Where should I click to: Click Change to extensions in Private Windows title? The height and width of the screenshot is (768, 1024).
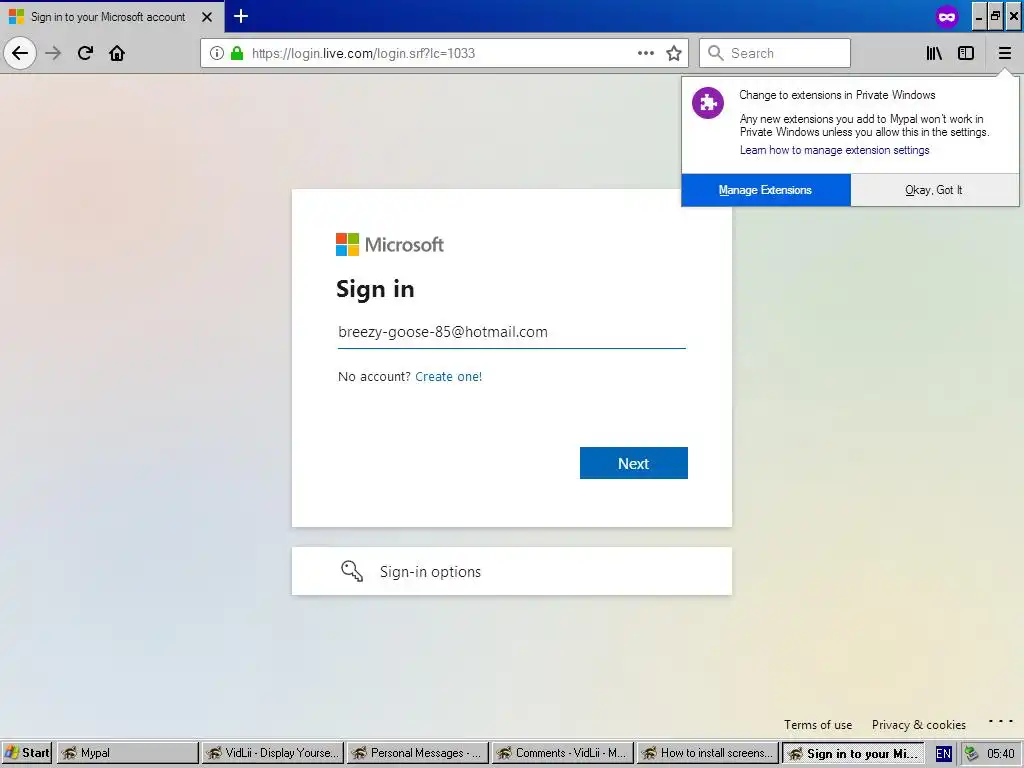(x=837, y=95)
